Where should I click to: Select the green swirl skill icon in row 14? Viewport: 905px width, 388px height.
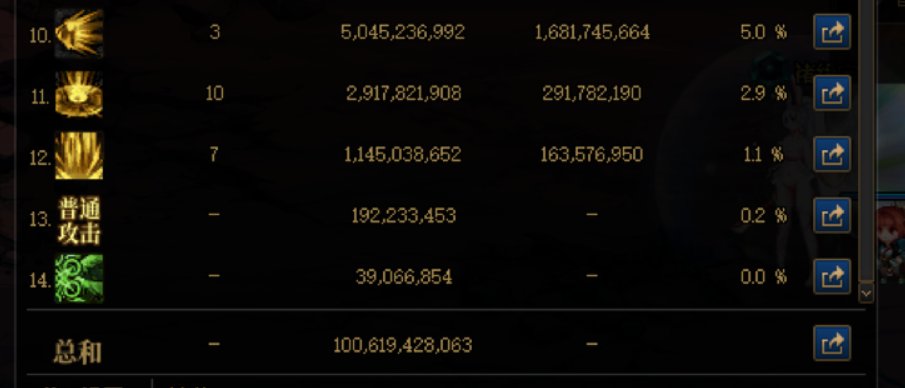[79, 278]
